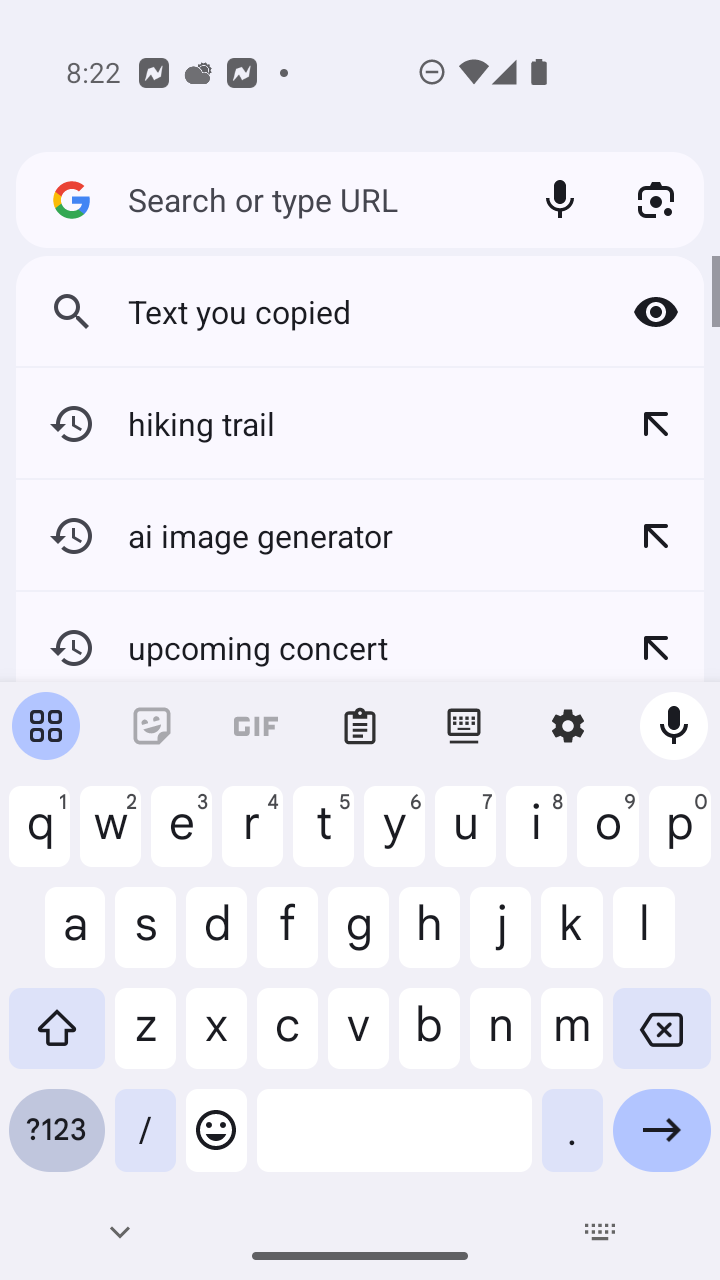This screenshot has height=1280, width=720.
Task: Switch to ?123 symbols keyboard
Action: click(57, 1130)
